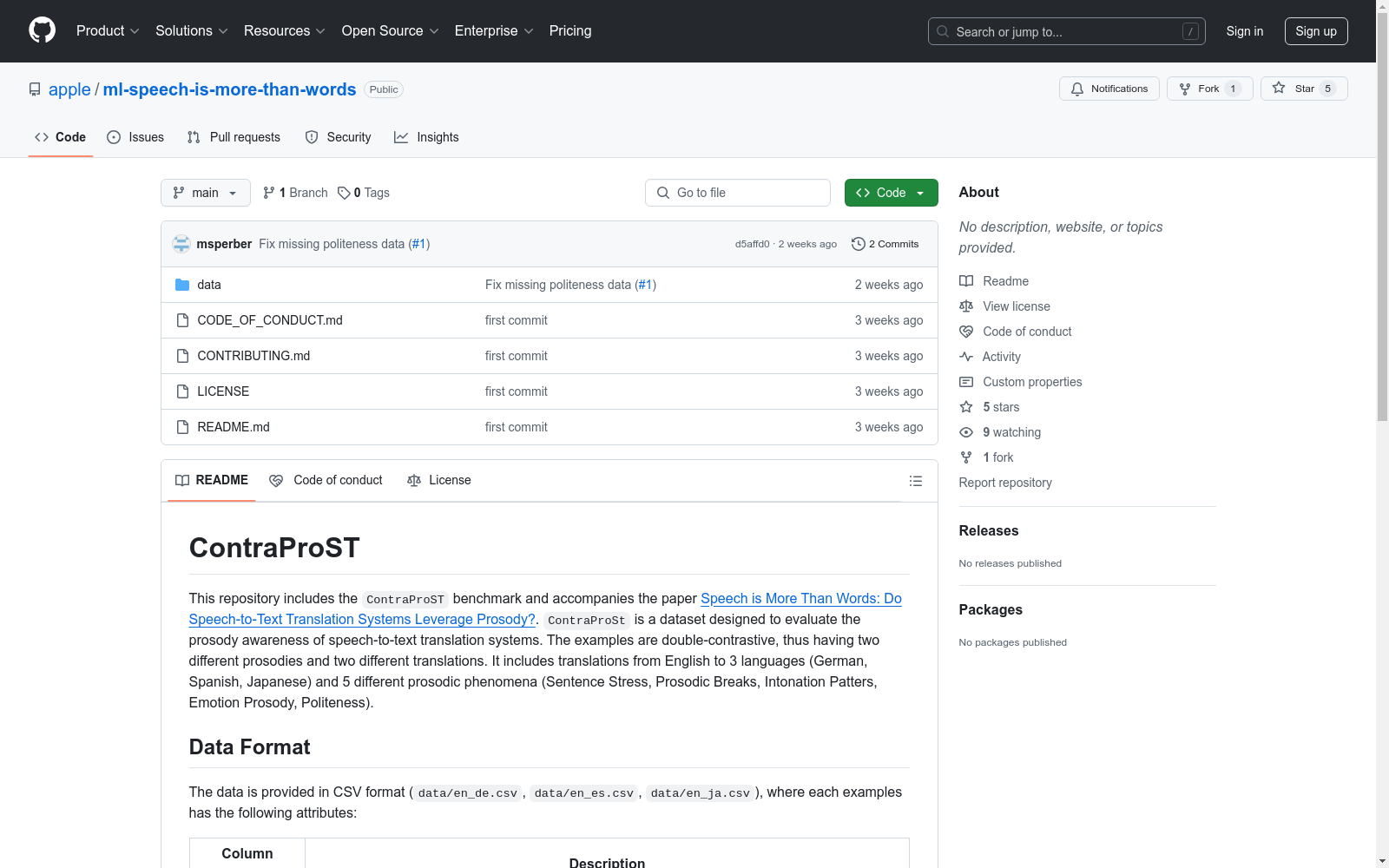Viewport: 1389px width, 868px height.
Task: Click the fork icon beside 1 fork
Action: 966,457
